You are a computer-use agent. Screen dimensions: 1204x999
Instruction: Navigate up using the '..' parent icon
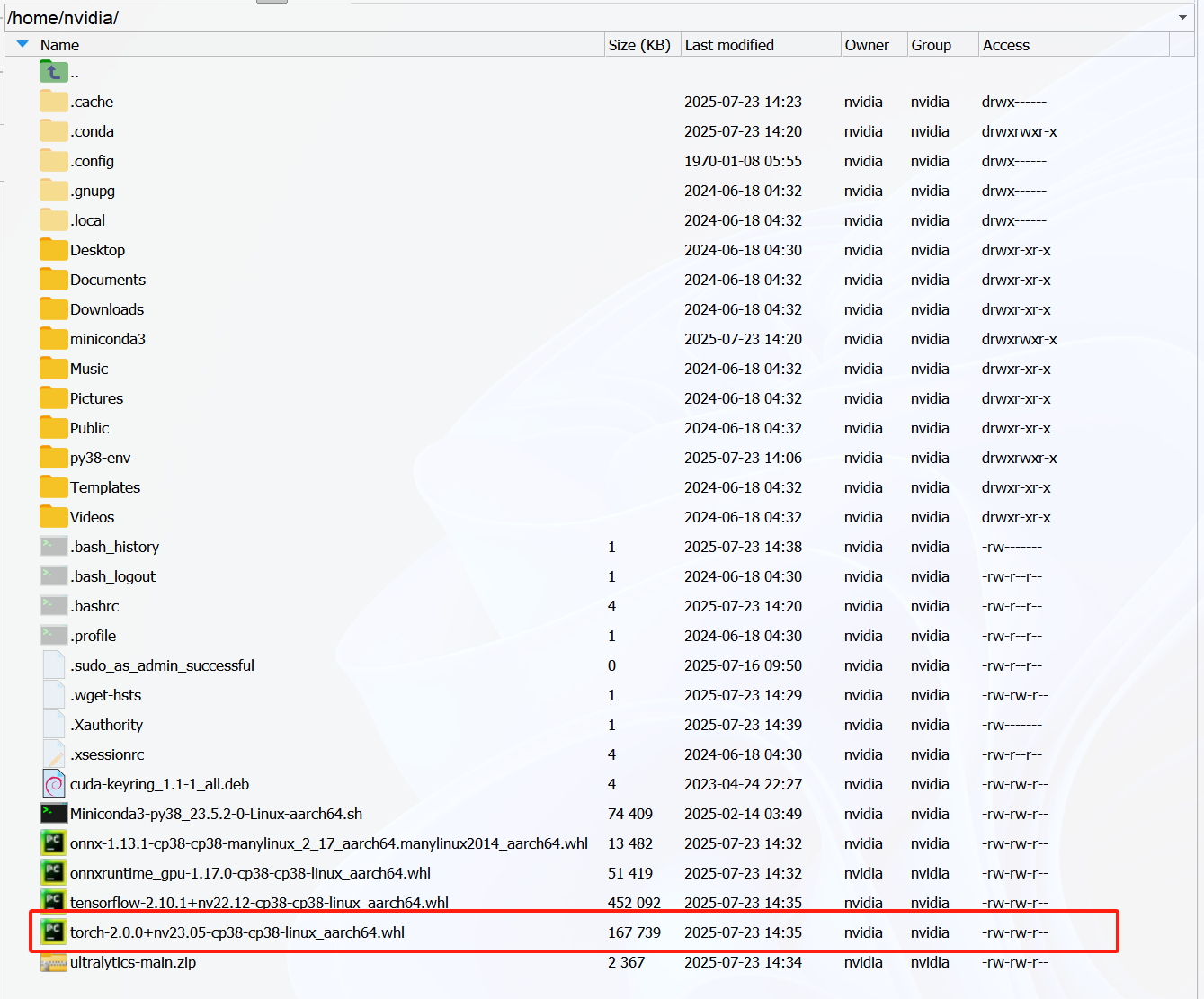(53, 71)
